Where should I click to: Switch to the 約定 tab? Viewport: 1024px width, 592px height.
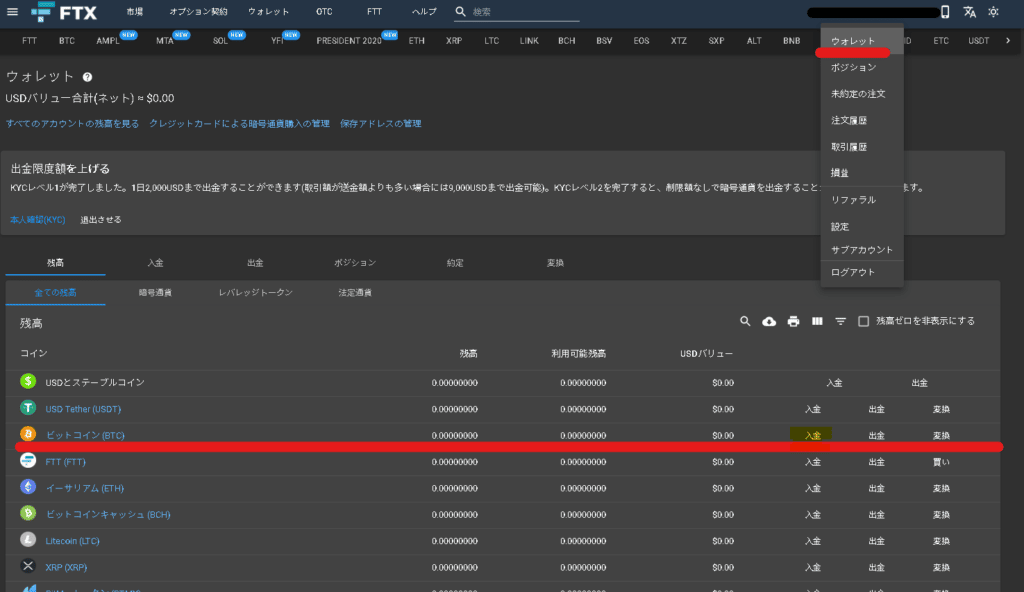pyautogui.click(x=455, y=263)
